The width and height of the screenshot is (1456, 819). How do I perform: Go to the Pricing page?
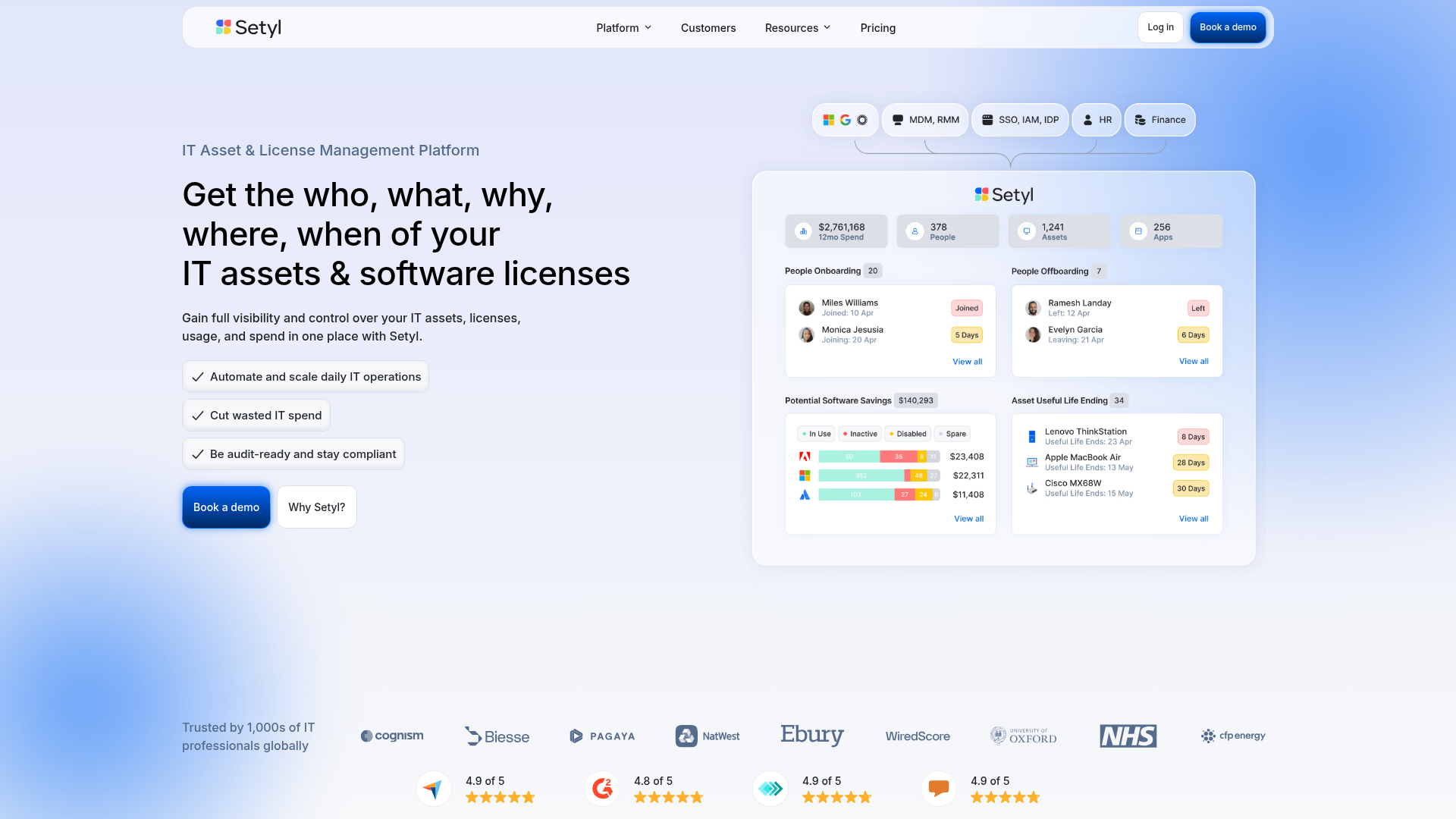pos(878,28)
